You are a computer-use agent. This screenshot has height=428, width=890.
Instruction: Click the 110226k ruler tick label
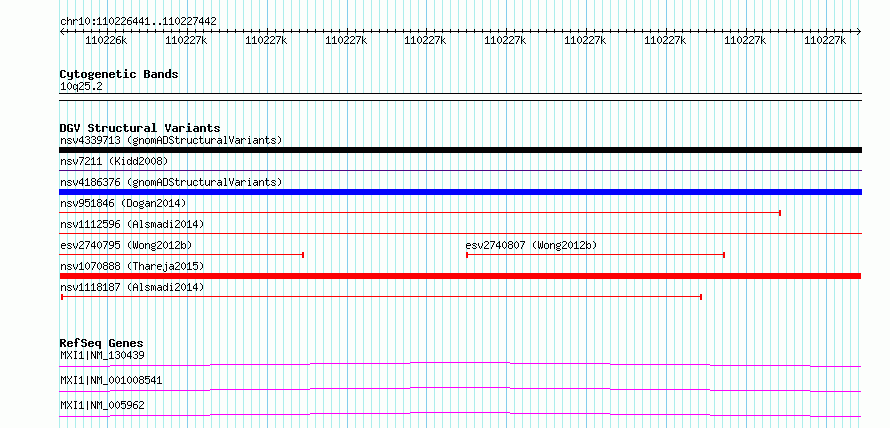tap(106, 40)
